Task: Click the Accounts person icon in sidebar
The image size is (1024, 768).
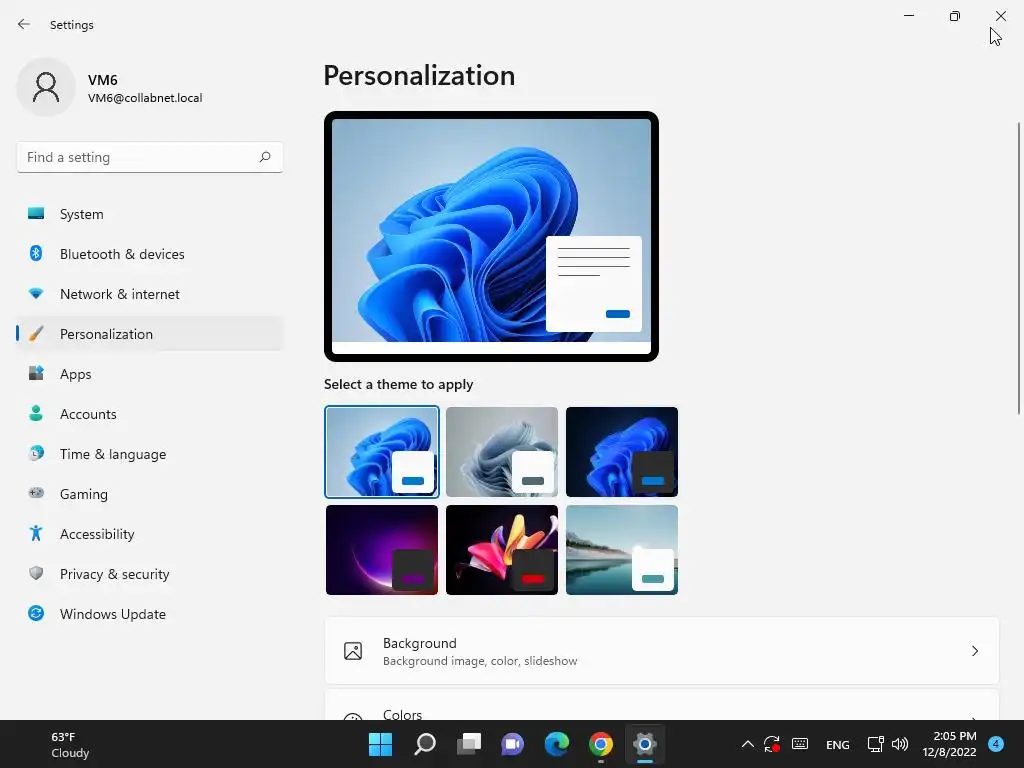Action: pyautogui.click(x=36, y=413)
